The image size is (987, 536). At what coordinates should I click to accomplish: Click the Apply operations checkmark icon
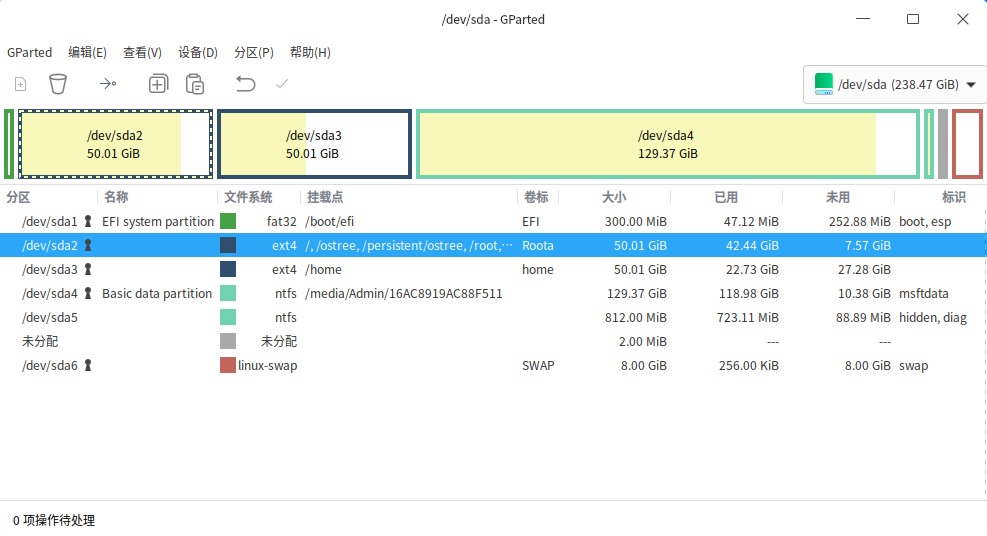282,84
